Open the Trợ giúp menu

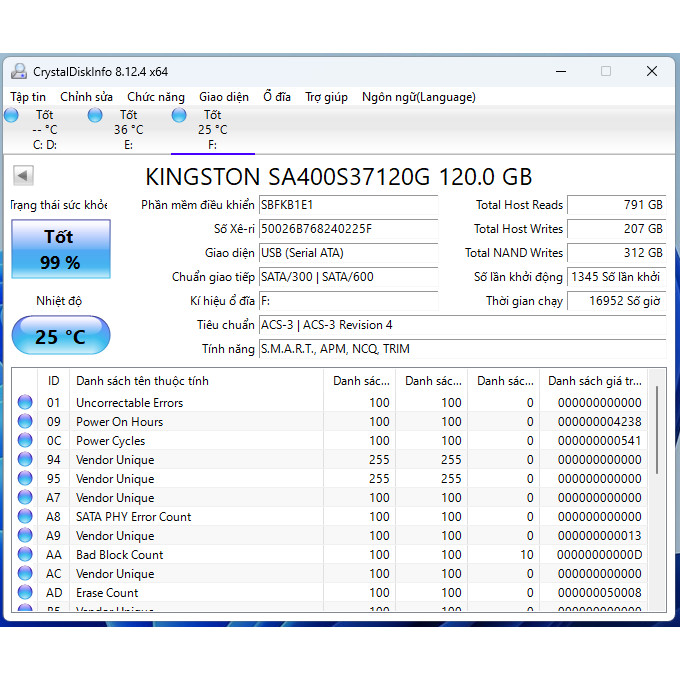pos(326,97)
